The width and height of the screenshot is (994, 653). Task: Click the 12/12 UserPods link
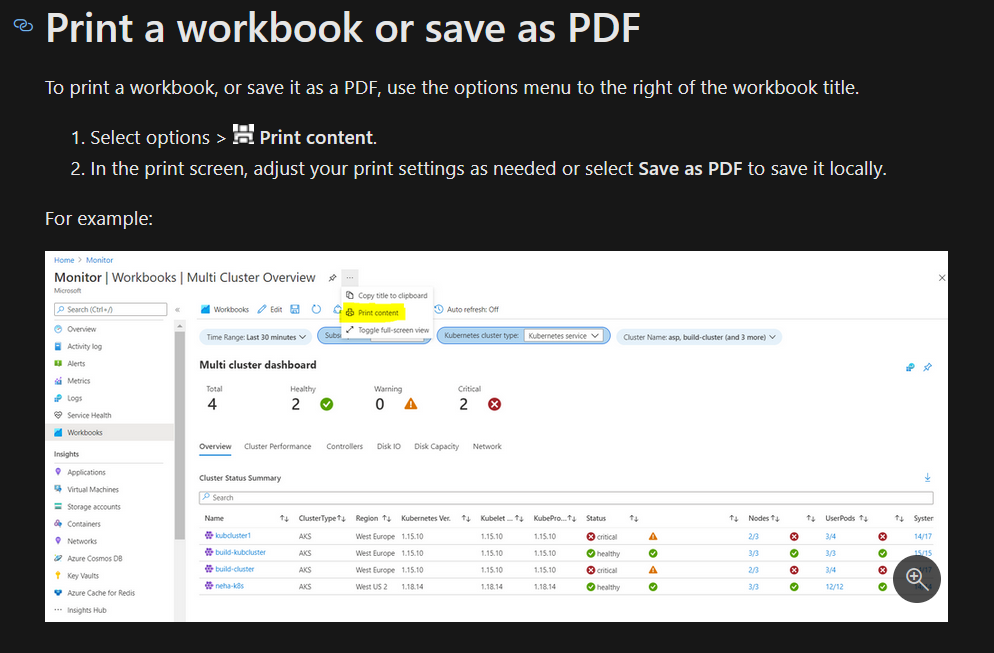coord(834,587)
